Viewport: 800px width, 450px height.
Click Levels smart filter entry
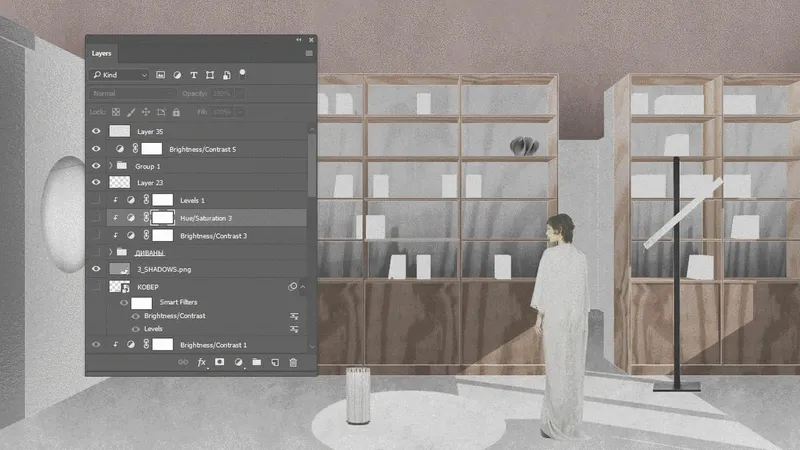point(153,329)
